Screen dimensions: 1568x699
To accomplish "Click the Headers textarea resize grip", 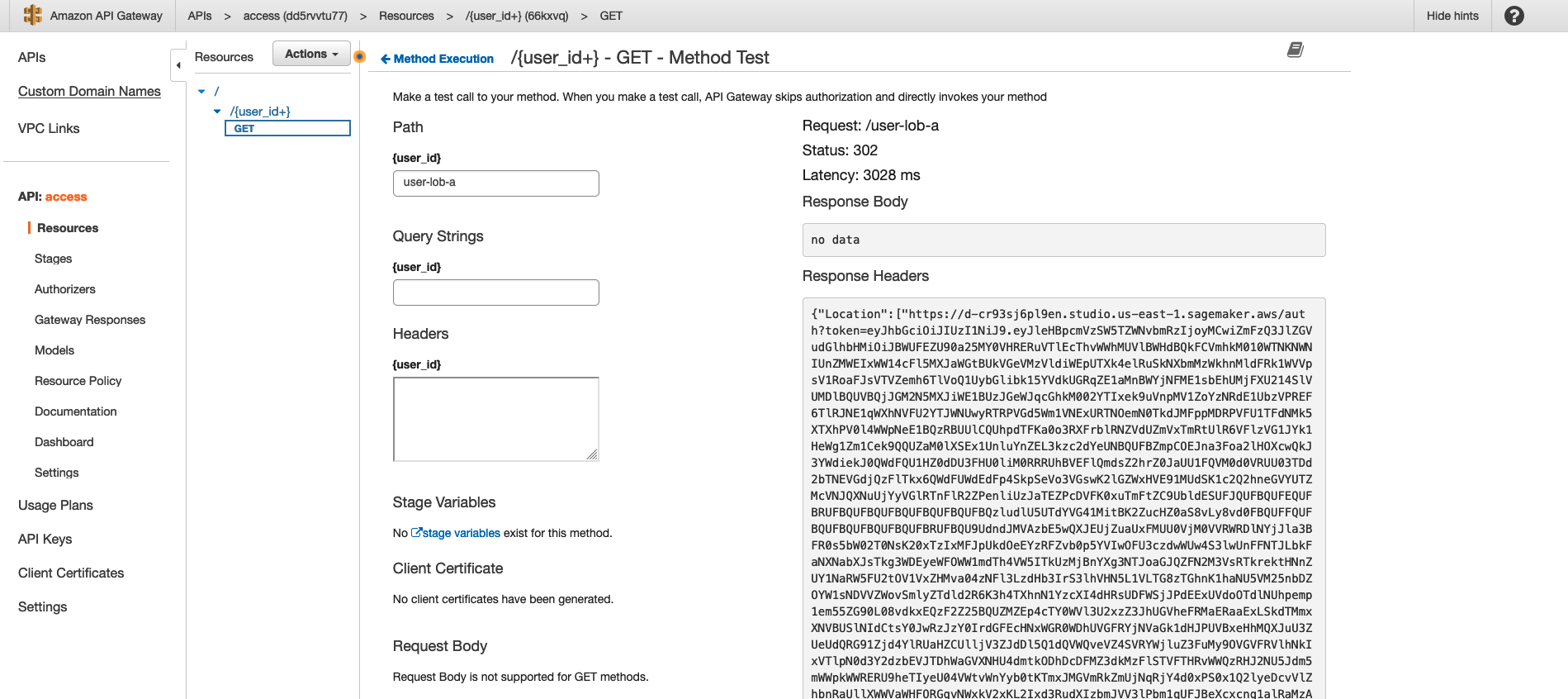I will coord(592,454).
